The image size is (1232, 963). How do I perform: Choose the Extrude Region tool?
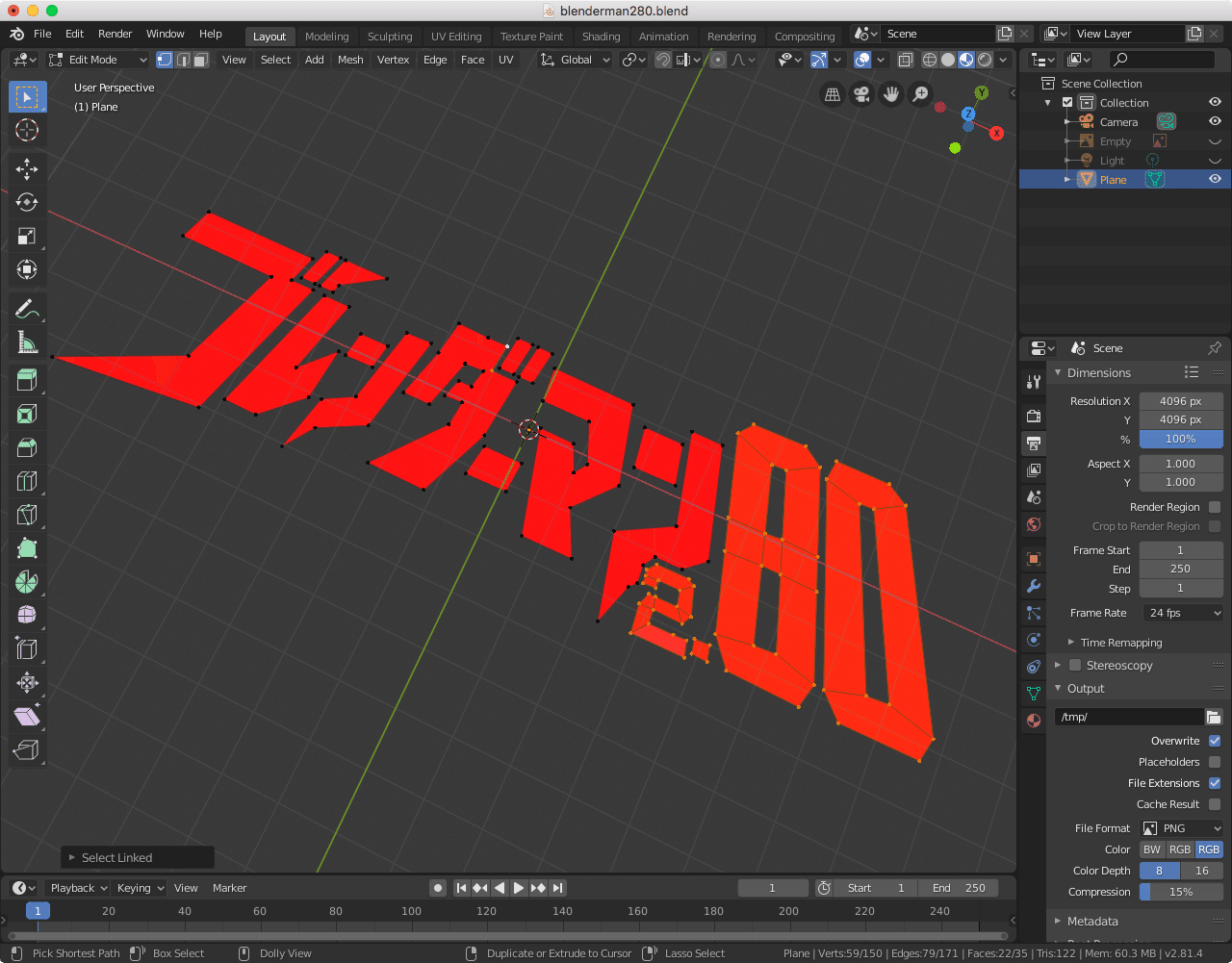coord(27,381)
